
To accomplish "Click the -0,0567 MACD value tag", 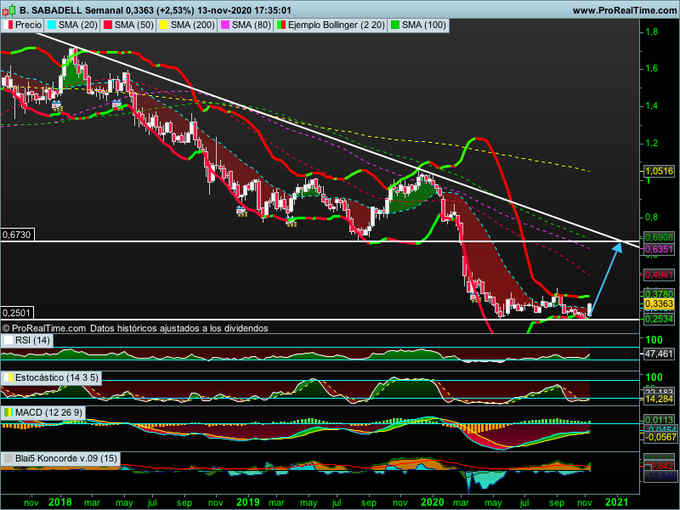I will click(659, 437).
